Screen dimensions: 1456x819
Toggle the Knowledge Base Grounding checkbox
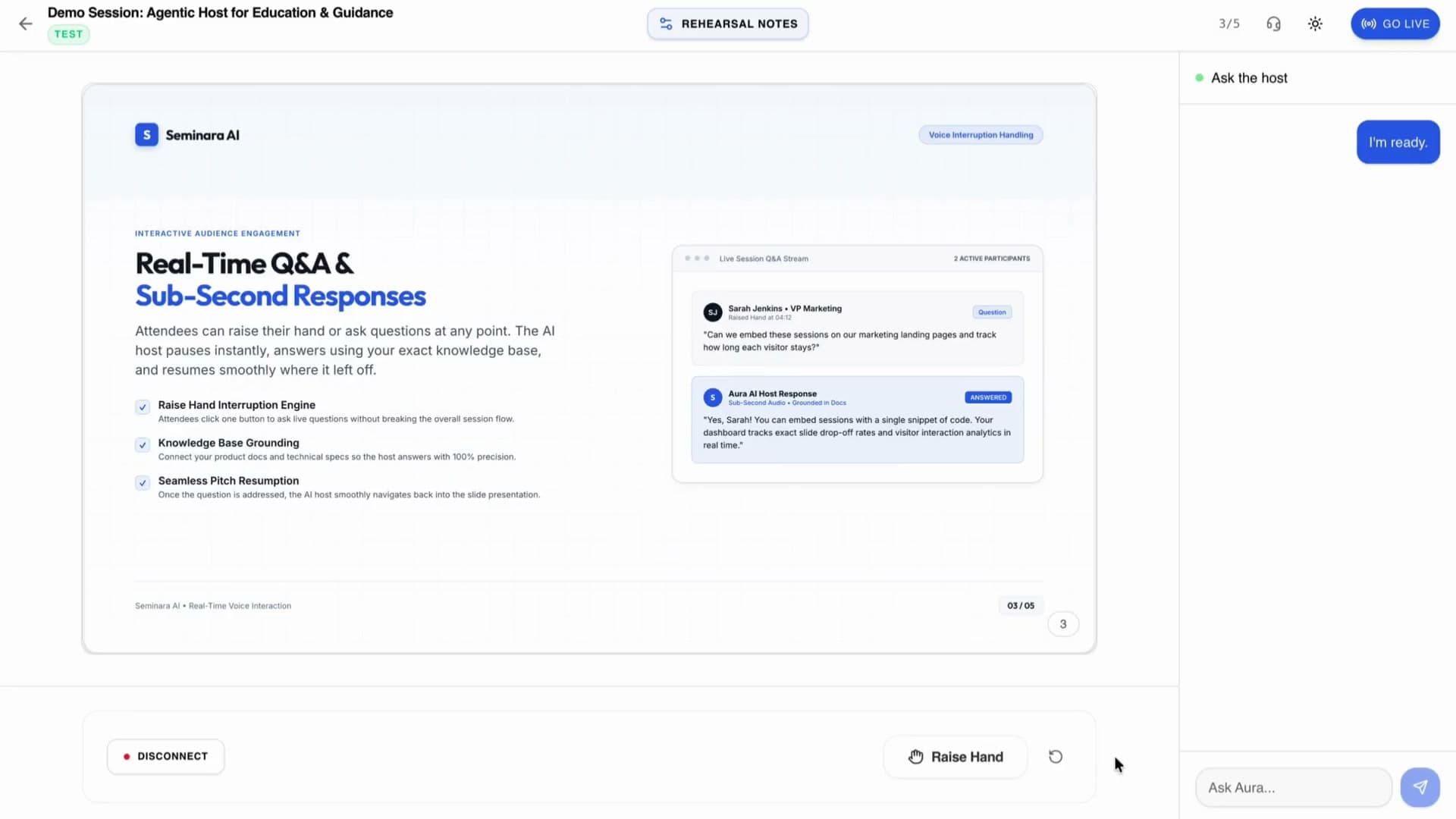tap(143, 445)
